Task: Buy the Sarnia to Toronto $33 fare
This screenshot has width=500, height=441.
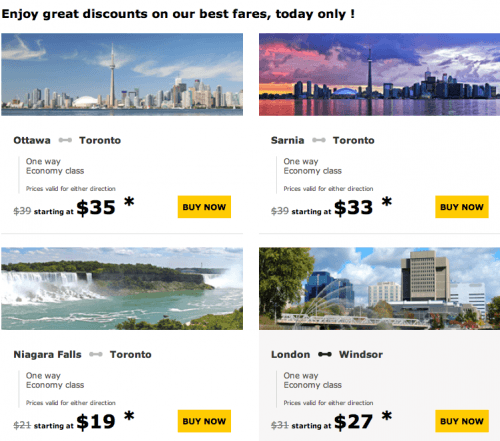Action: tap(462, 207)
